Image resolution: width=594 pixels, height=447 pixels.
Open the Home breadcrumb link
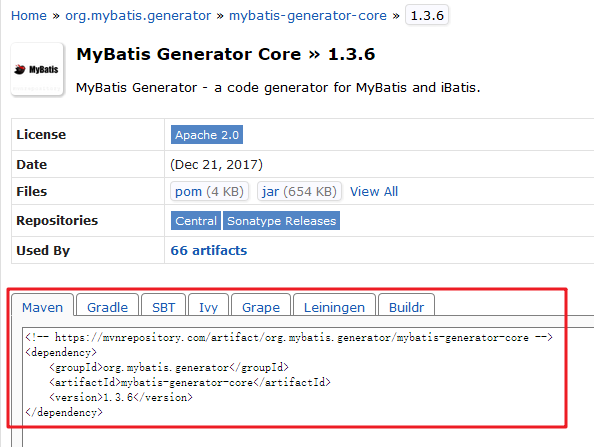tap(29, 16)
